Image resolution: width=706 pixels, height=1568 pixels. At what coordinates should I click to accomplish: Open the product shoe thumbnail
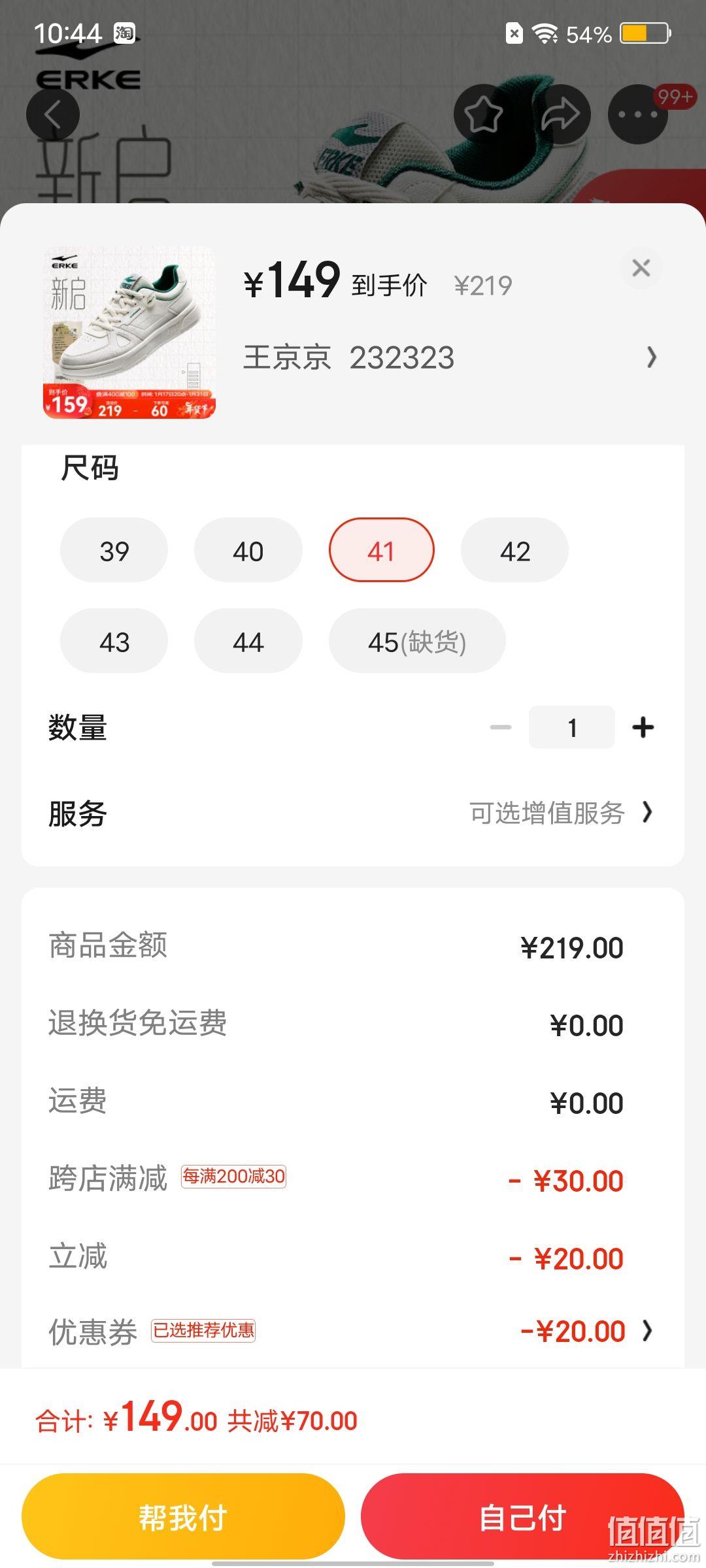coord(129,333)
